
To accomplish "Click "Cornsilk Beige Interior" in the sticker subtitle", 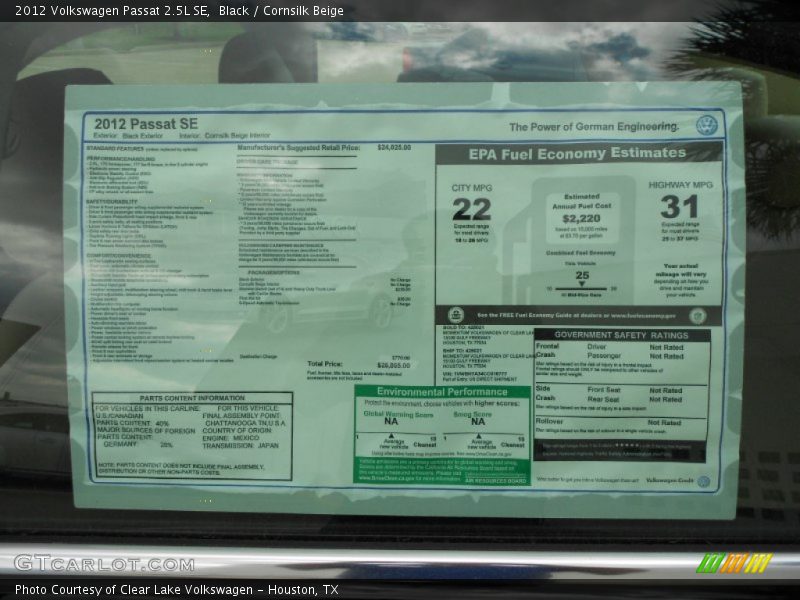I will [237, 136].
